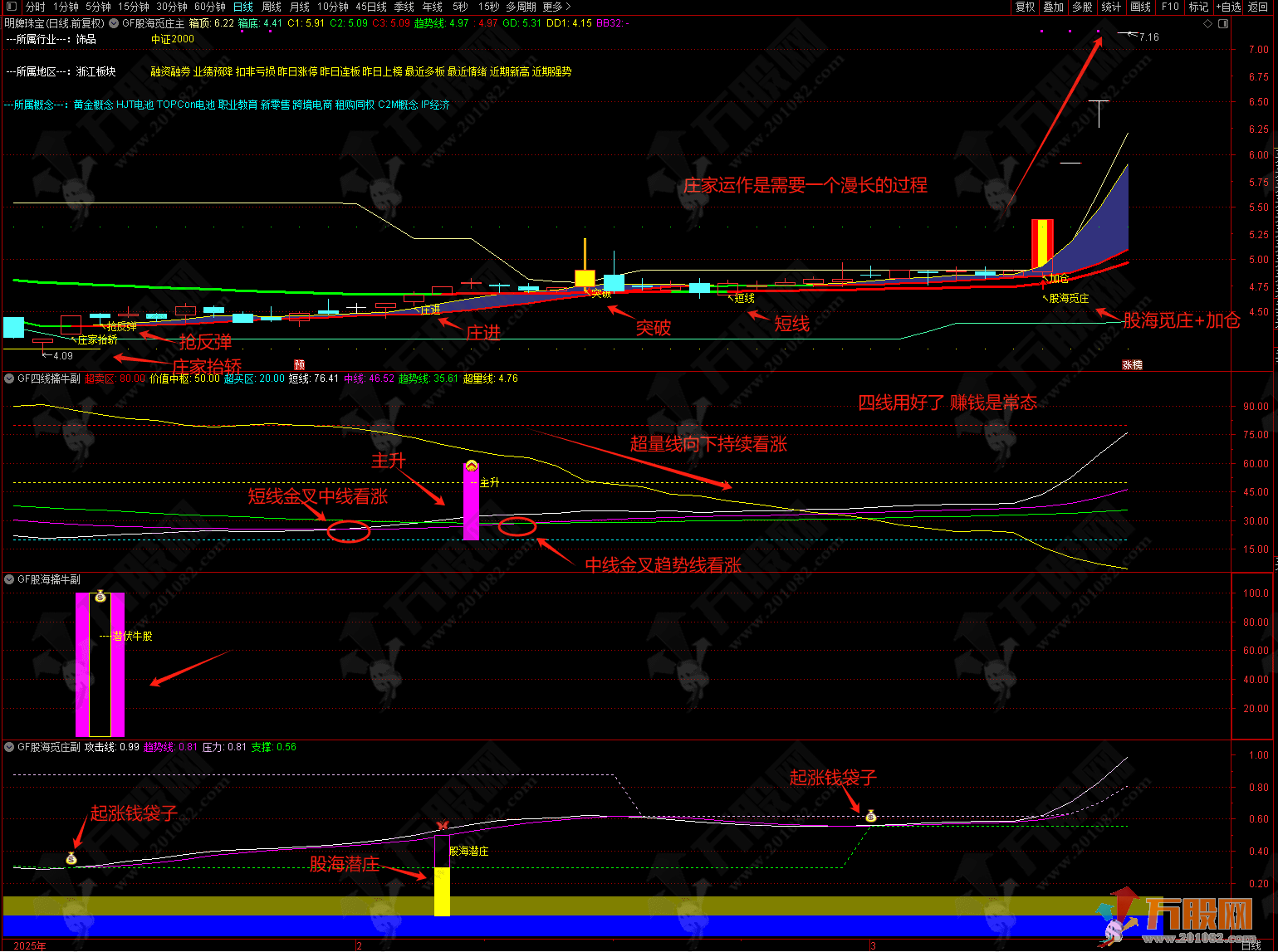
Task: Click the 融资融券 tag
Action: tap(170, 72)
